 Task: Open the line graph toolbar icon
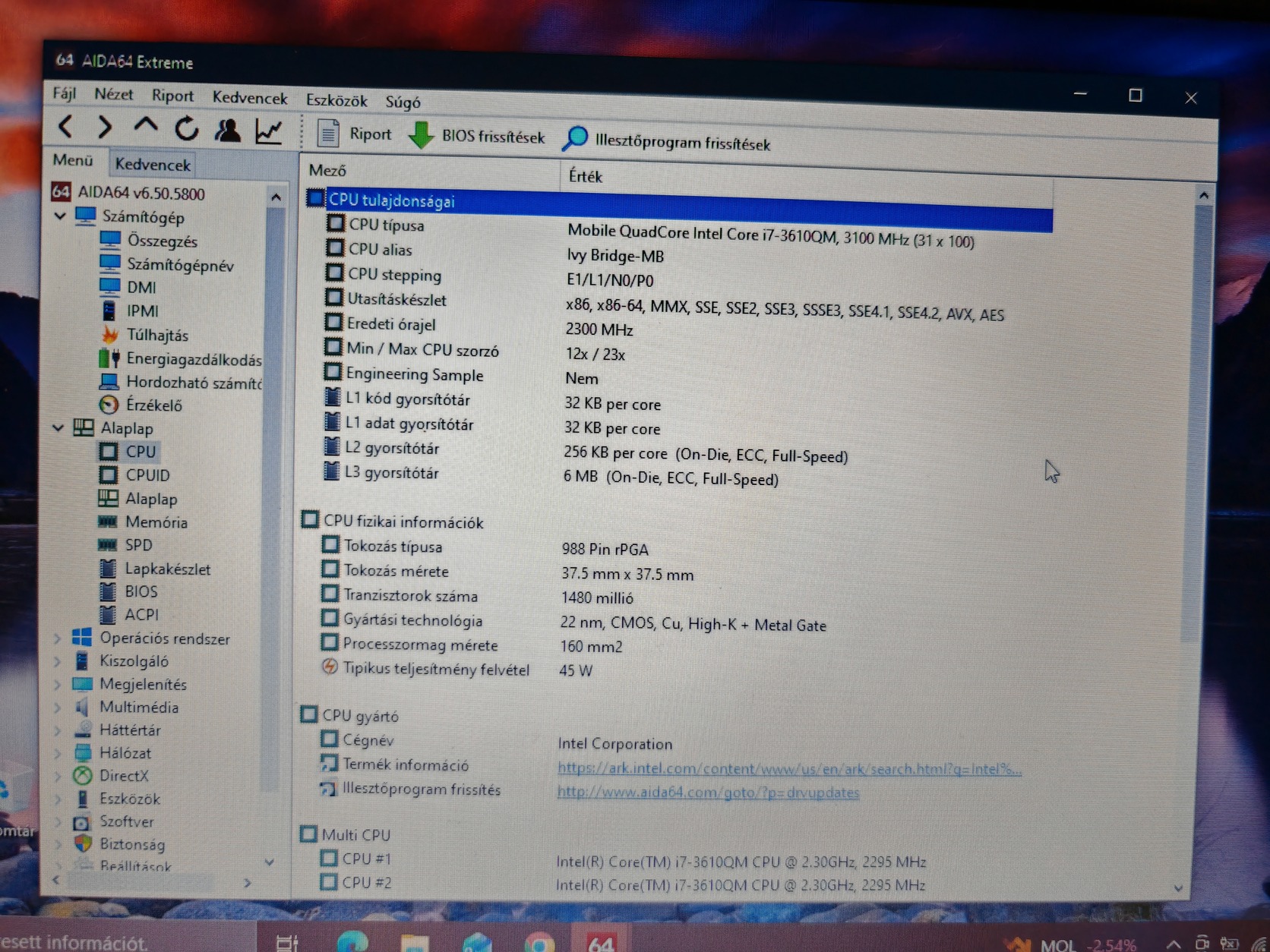(x=269, y=131)
